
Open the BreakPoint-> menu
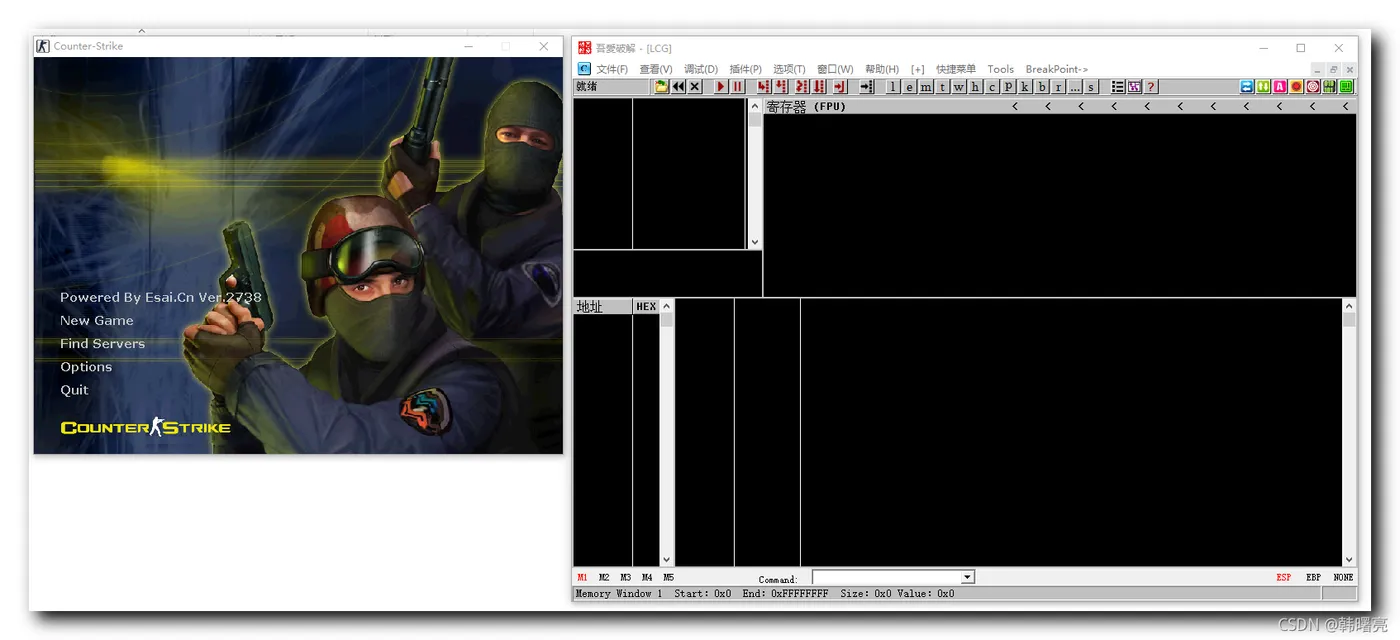click(x=1057, y=69)
